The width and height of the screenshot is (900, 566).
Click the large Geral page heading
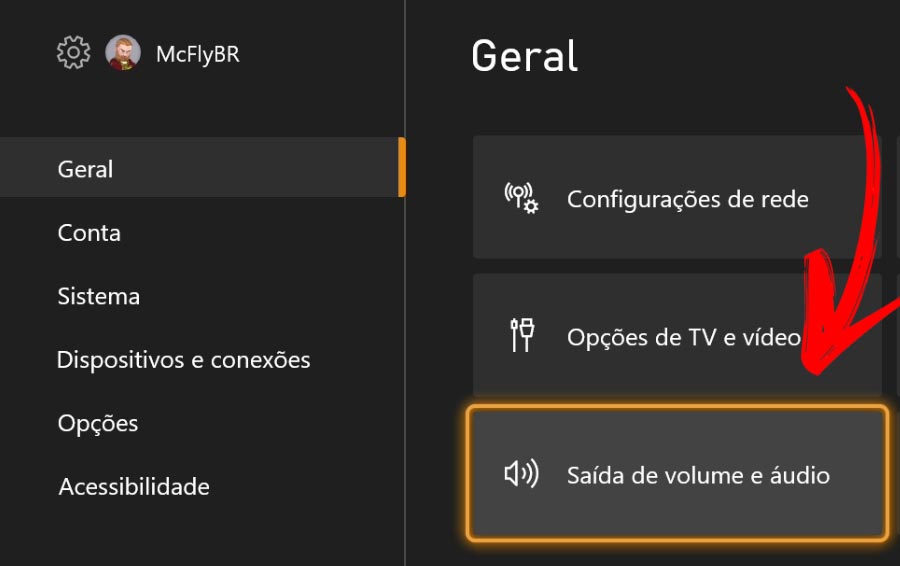[x=525, y=56]
